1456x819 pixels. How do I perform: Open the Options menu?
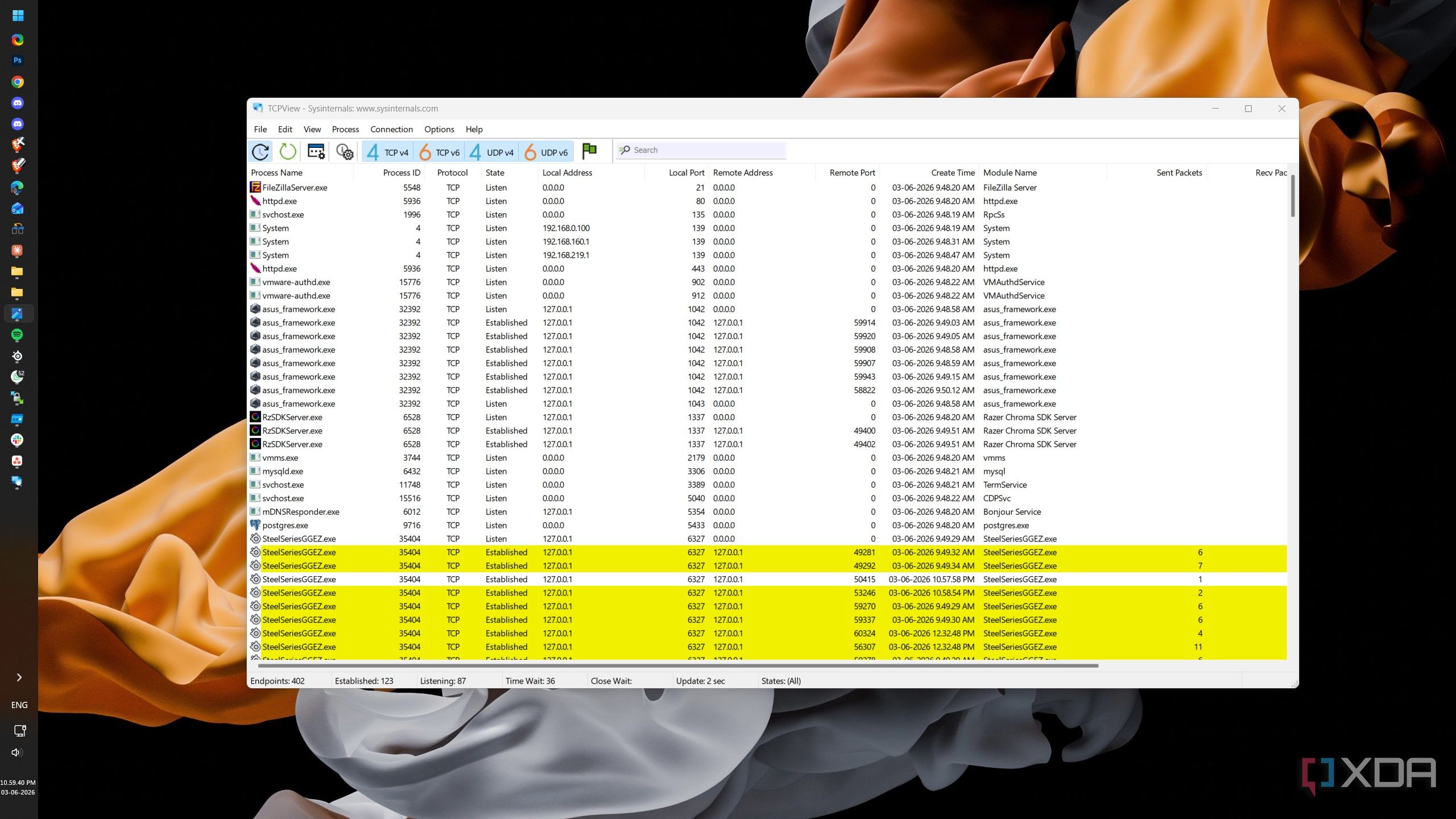point(439,129)
